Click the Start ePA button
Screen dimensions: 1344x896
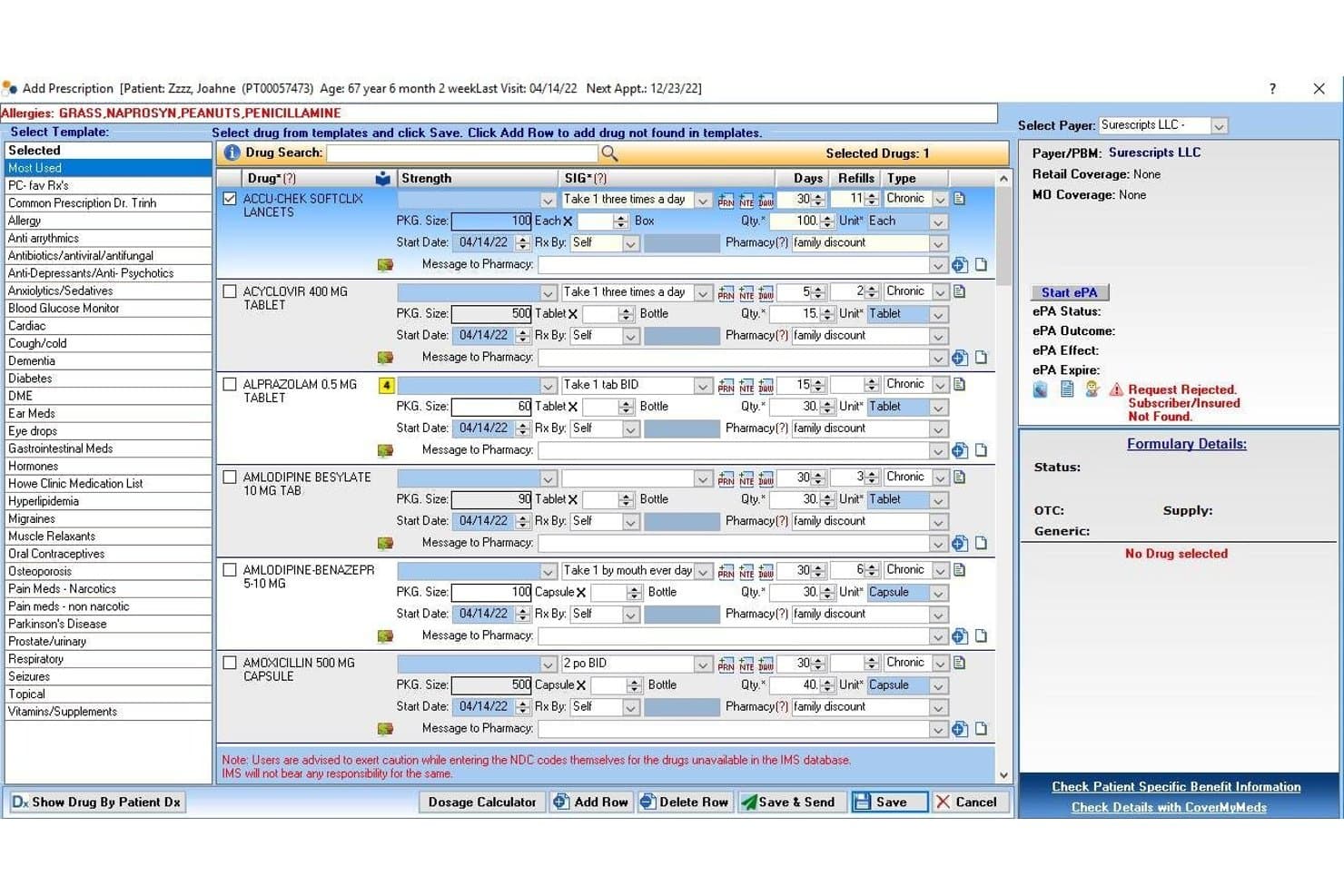pyautogui.click(x=1070, y=292)
